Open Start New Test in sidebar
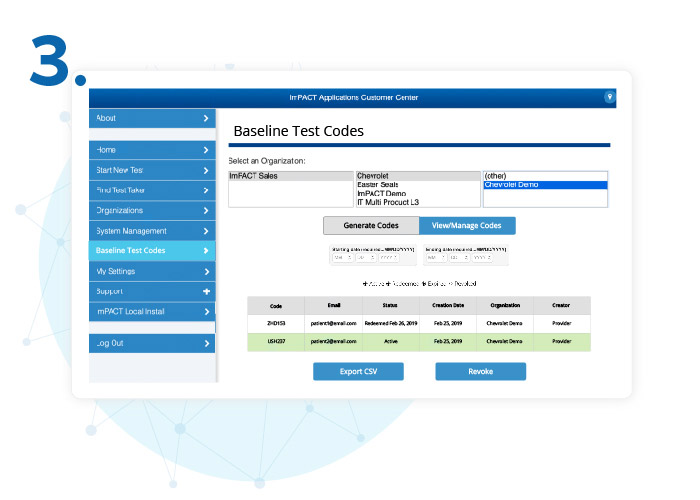 click(x=152, y=170)
